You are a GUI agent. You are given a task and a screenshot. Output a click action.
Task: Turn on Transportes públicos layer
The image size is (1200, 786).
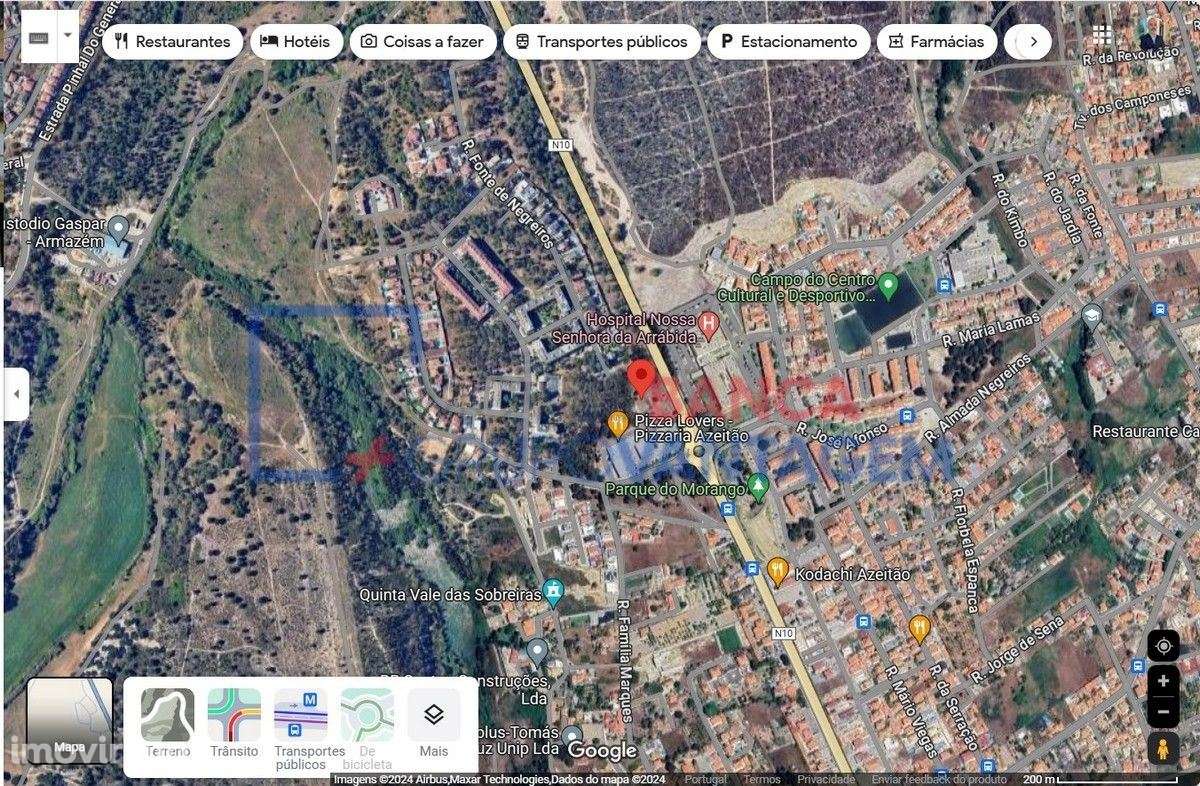coord(301,729)
